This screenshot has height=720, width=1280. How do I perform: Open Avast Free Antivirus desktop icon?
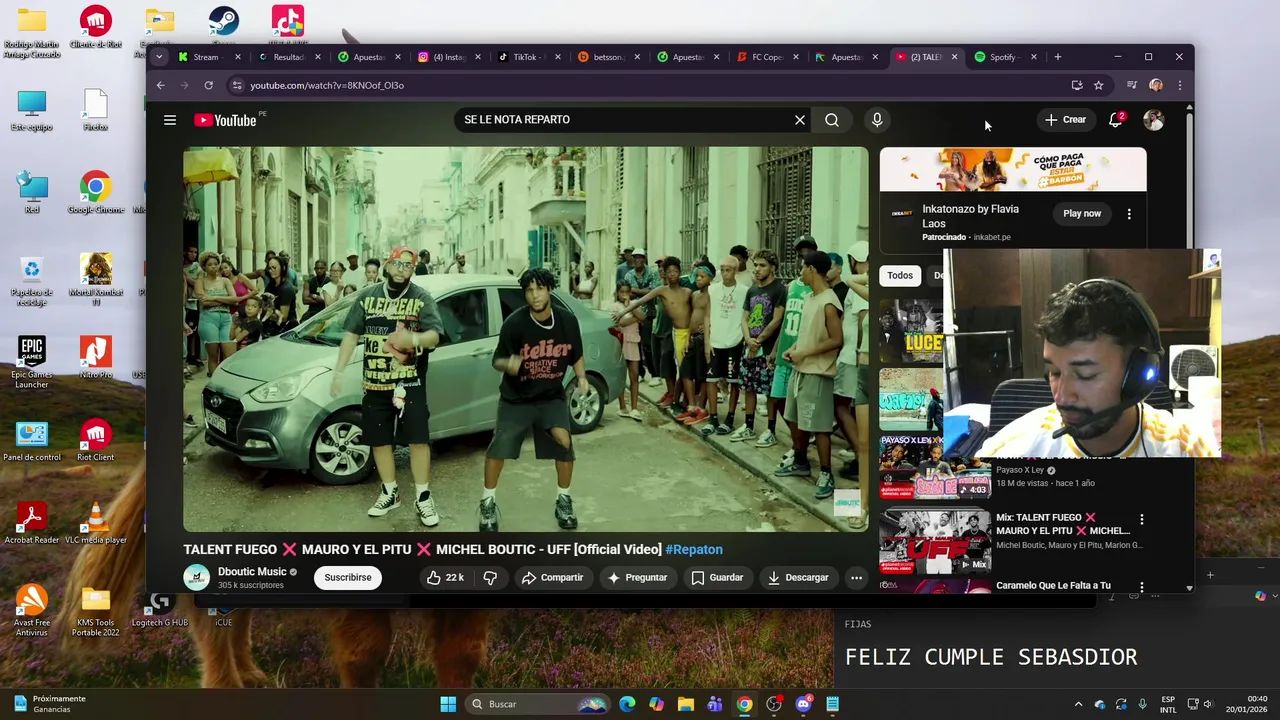32,610
